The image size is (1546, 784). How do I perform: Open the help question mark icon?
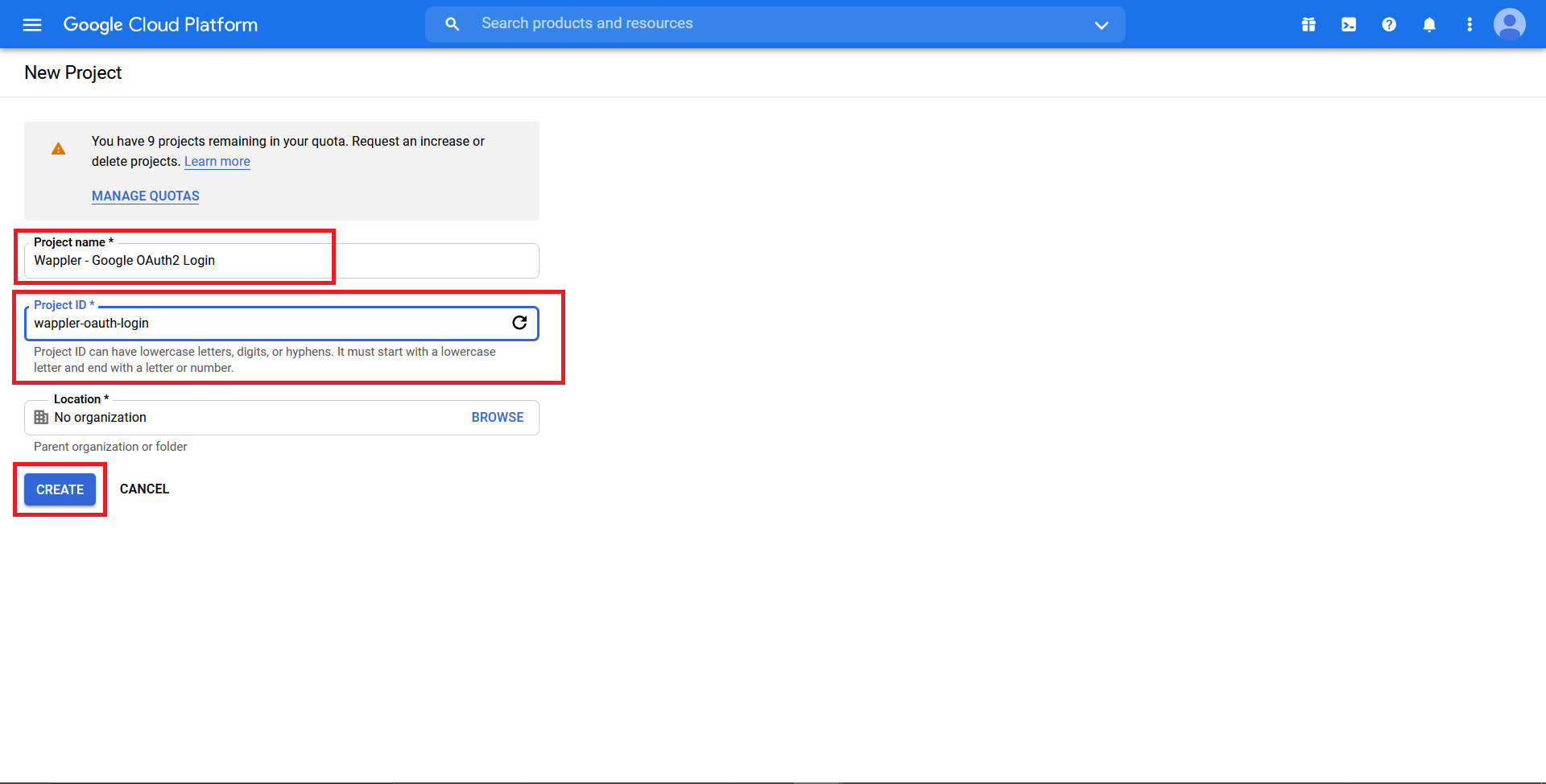pyautogui.click(x=1389, y=25)
